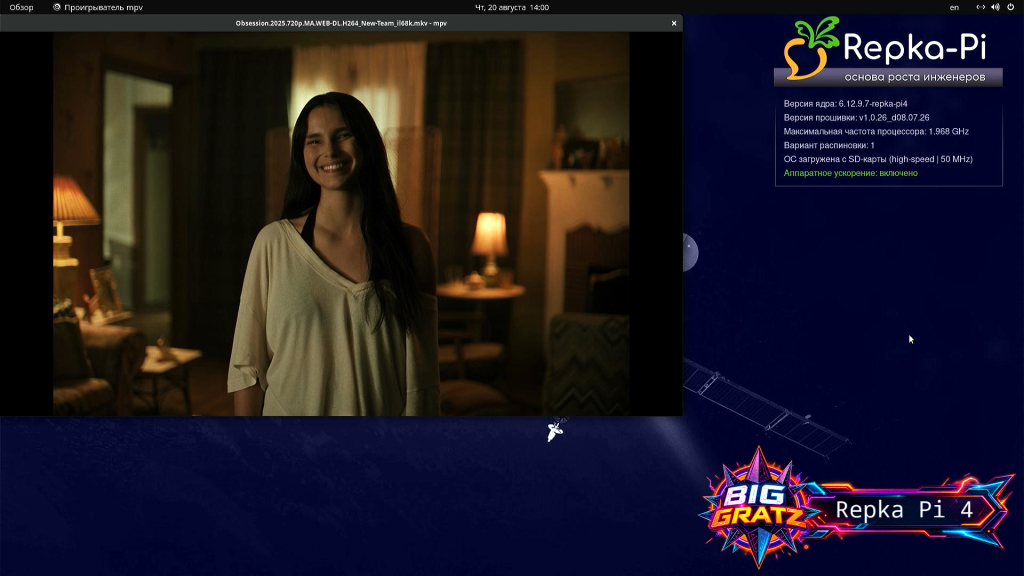Click the video frame in the mpv player

click(341, 224)
